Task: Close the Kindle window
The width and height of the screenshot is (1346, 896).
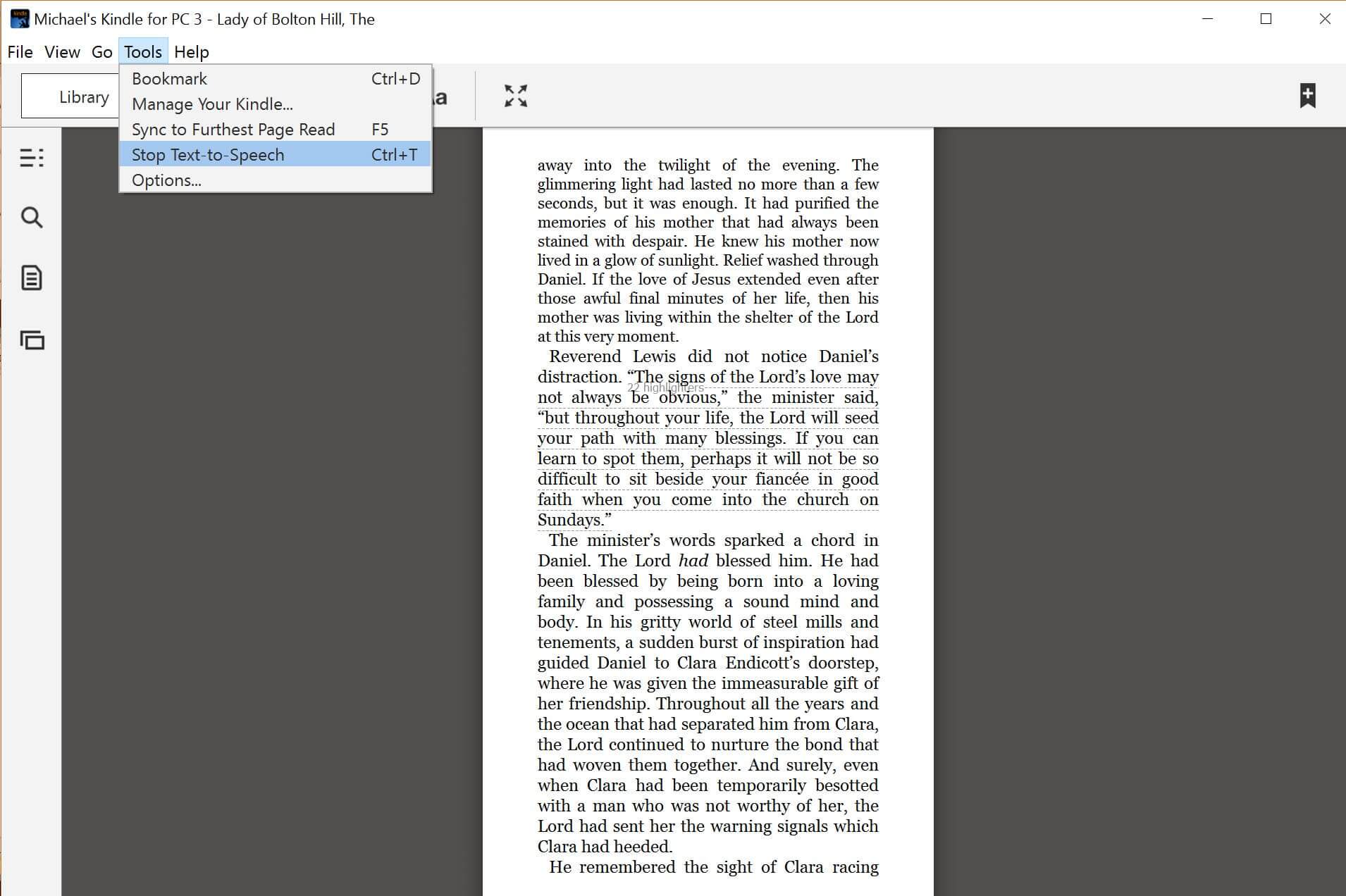Action: pyautogui.click(x=1325, y=19)
